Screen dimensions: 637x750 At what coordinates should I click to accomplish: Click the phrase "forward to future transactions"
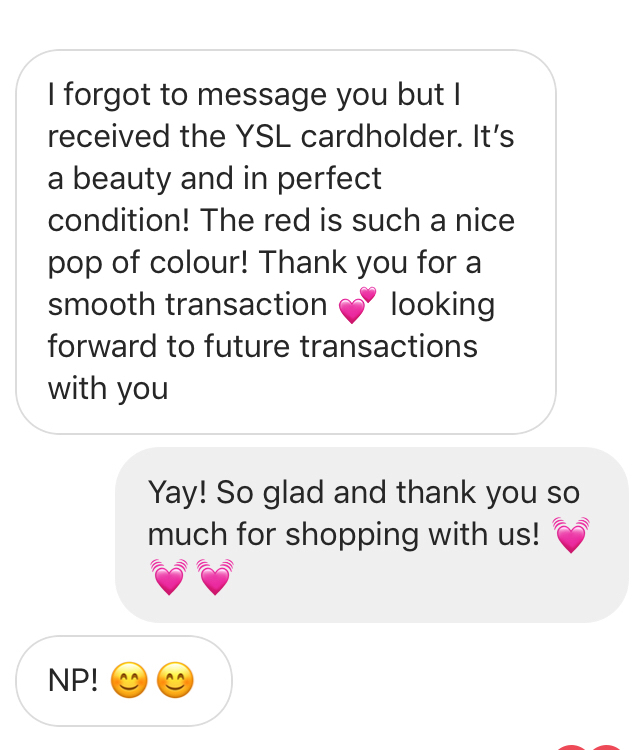[x=263, y=346]
